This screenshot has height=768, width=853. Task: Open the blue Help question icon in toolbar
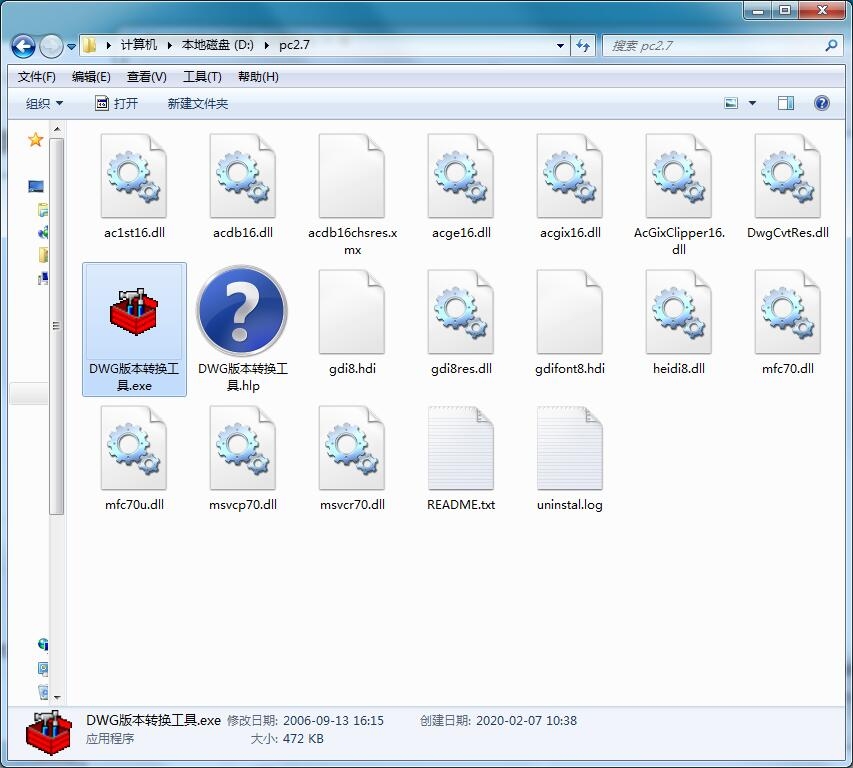coord(821,103)
